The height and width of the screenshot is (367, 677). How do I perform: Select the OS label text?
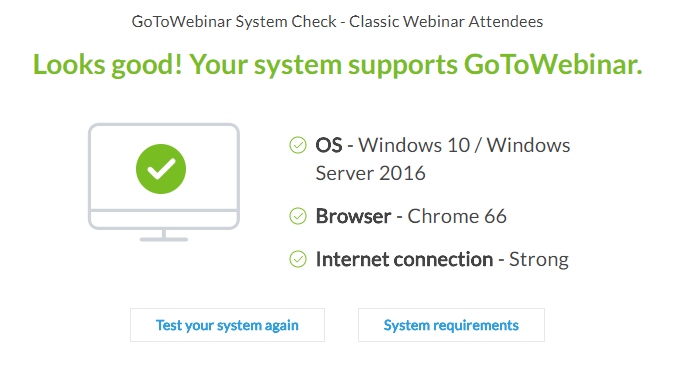tap(329, 145)
